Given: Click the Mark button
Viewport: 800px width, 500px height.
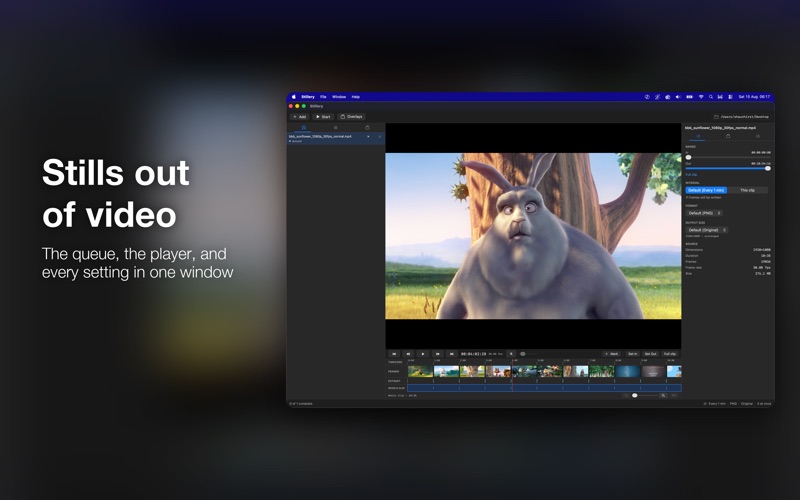Looking at the screenshot, I should 612,354.
